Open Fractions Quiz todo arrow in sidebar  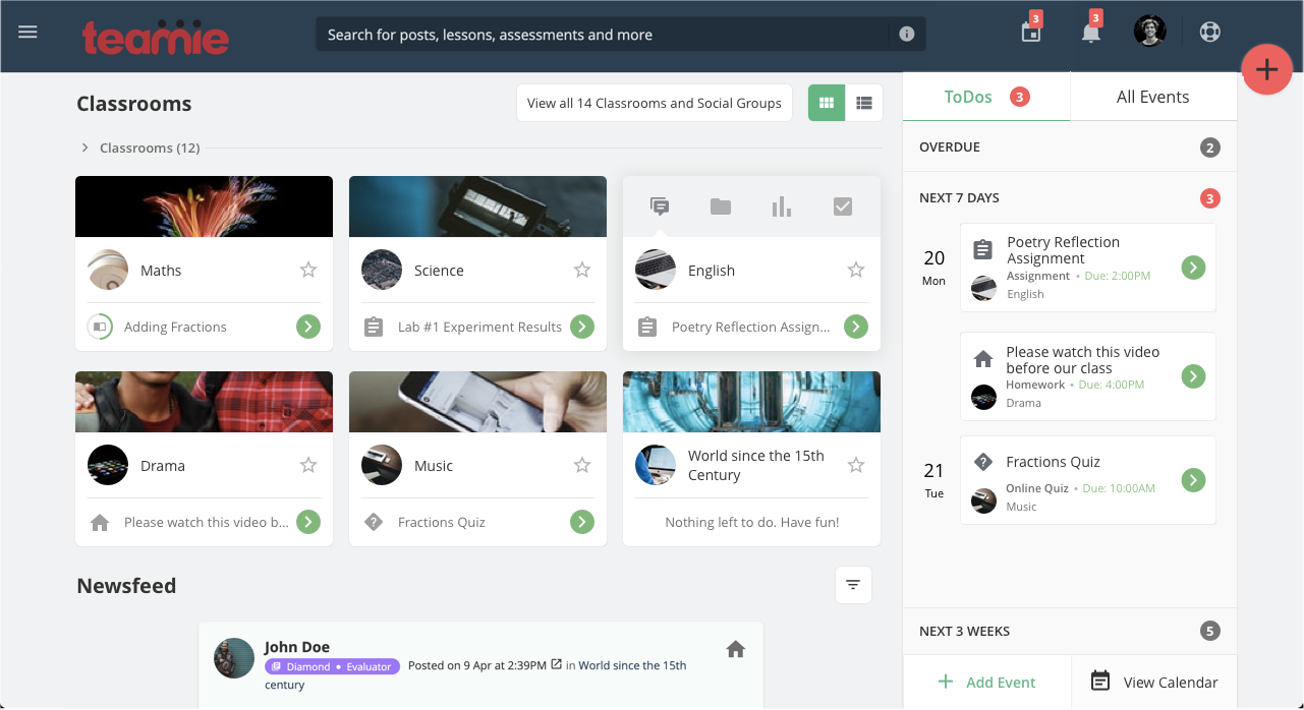1193,480
